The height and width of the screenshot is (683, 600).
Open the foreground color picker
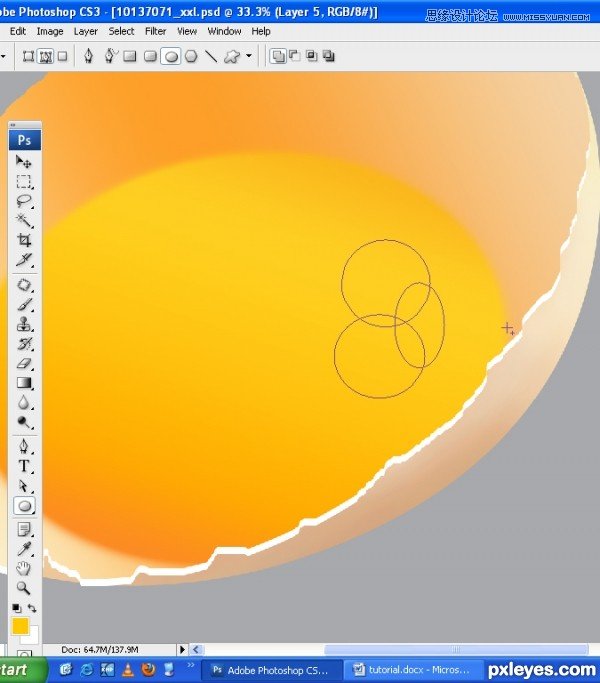(x=19, y=626)
